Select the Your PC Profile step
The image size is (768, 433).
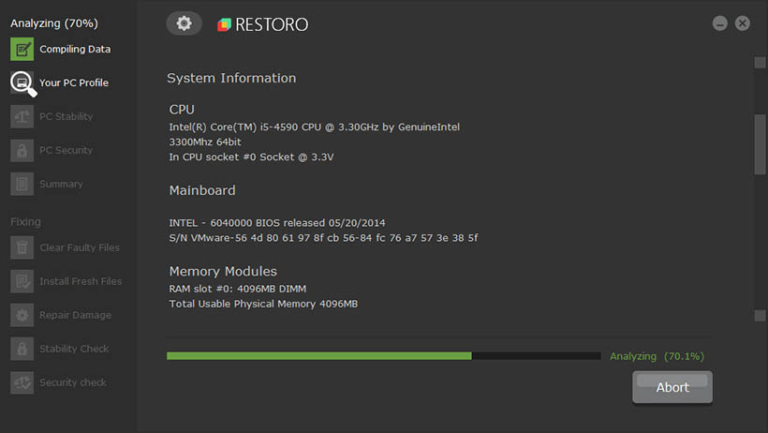point(73,83)
